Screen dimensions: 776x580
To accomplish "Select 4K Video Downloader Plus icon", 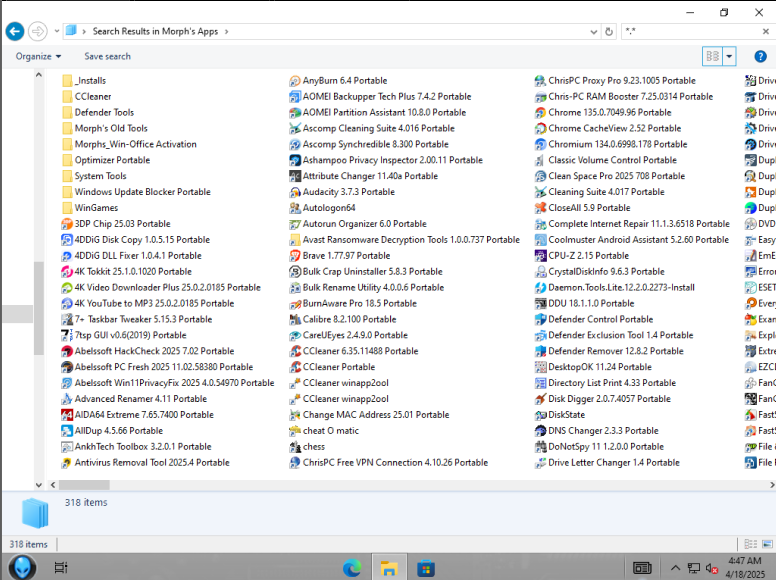I will coord(67,288).
